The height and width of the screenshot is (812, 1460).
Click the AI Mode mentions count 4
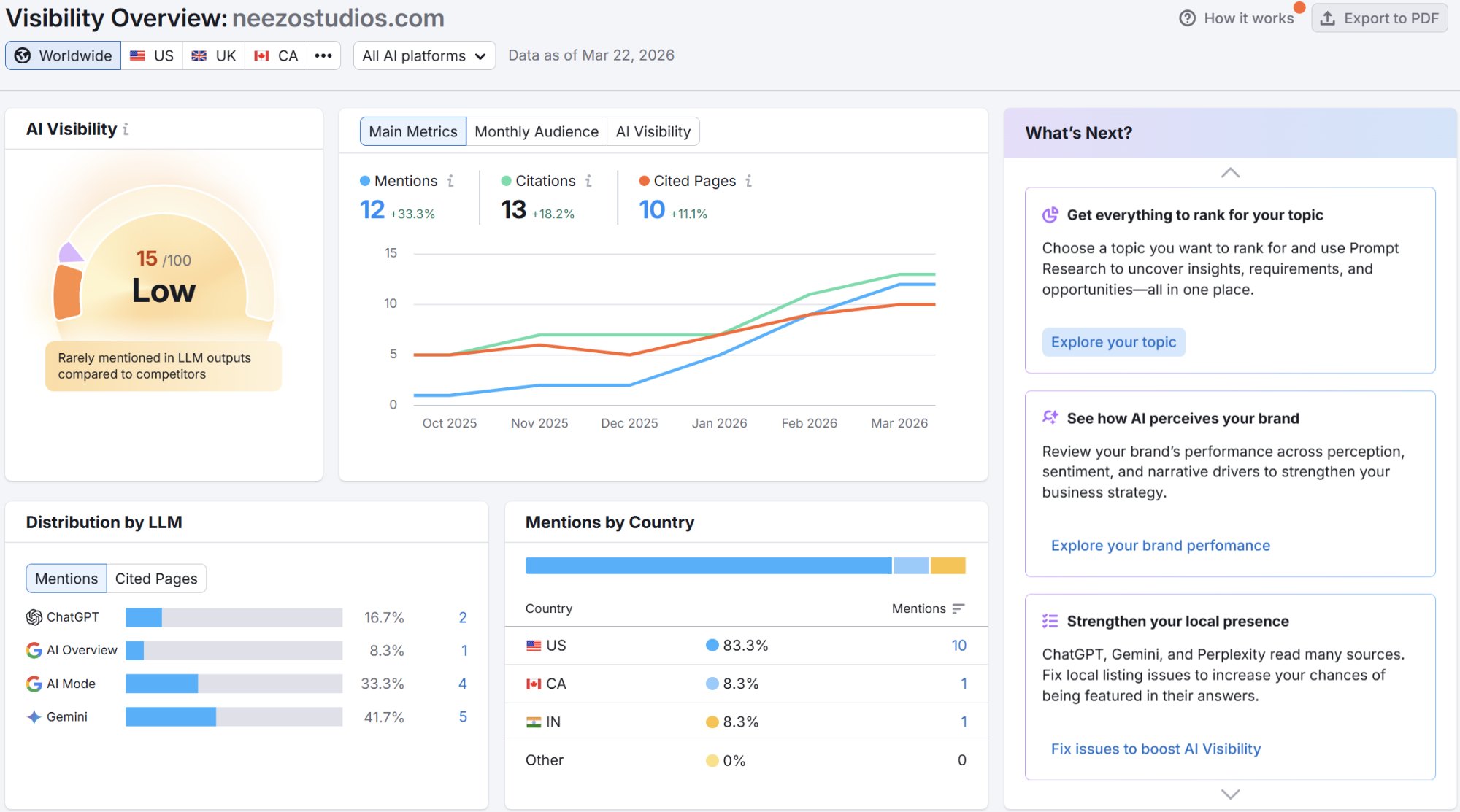462,684
